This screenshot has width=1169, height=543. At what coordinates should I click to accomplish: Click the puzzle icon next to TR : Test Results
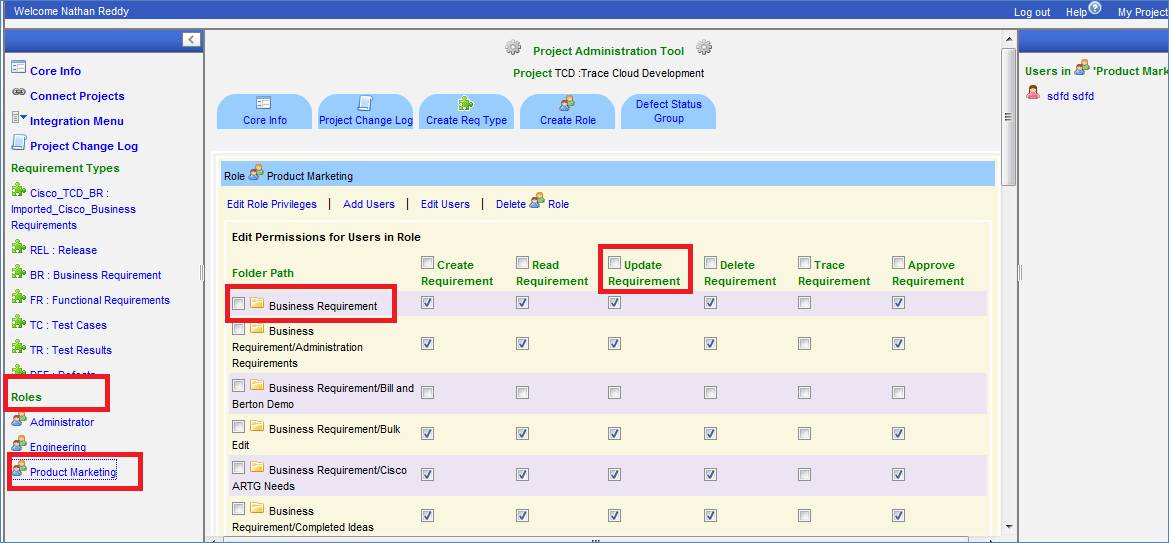[x=19, y=347]
